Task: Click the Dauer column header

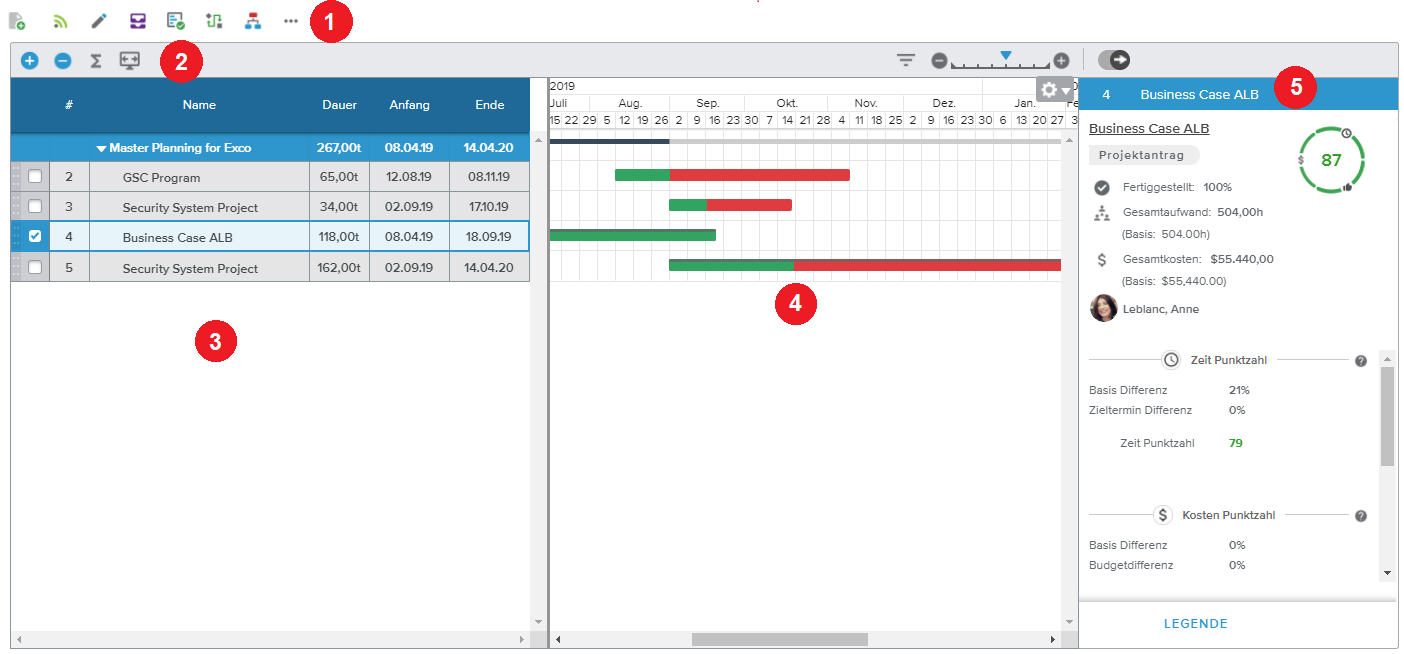Action: (x=339, y=105)
